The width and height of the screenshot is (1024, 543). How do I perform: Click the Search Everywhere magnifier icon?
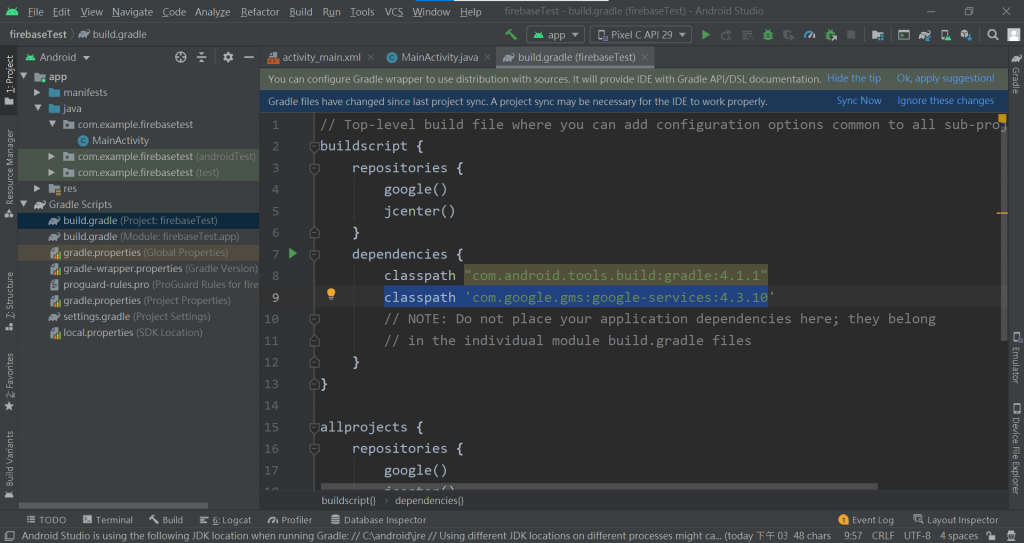(x=993, y=35)
